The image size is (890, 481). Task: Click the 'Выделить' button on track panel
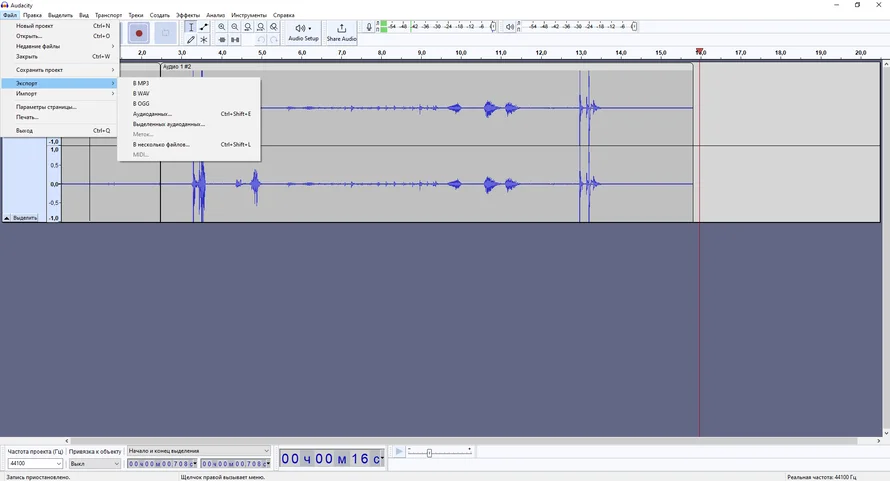coord(25,217)
